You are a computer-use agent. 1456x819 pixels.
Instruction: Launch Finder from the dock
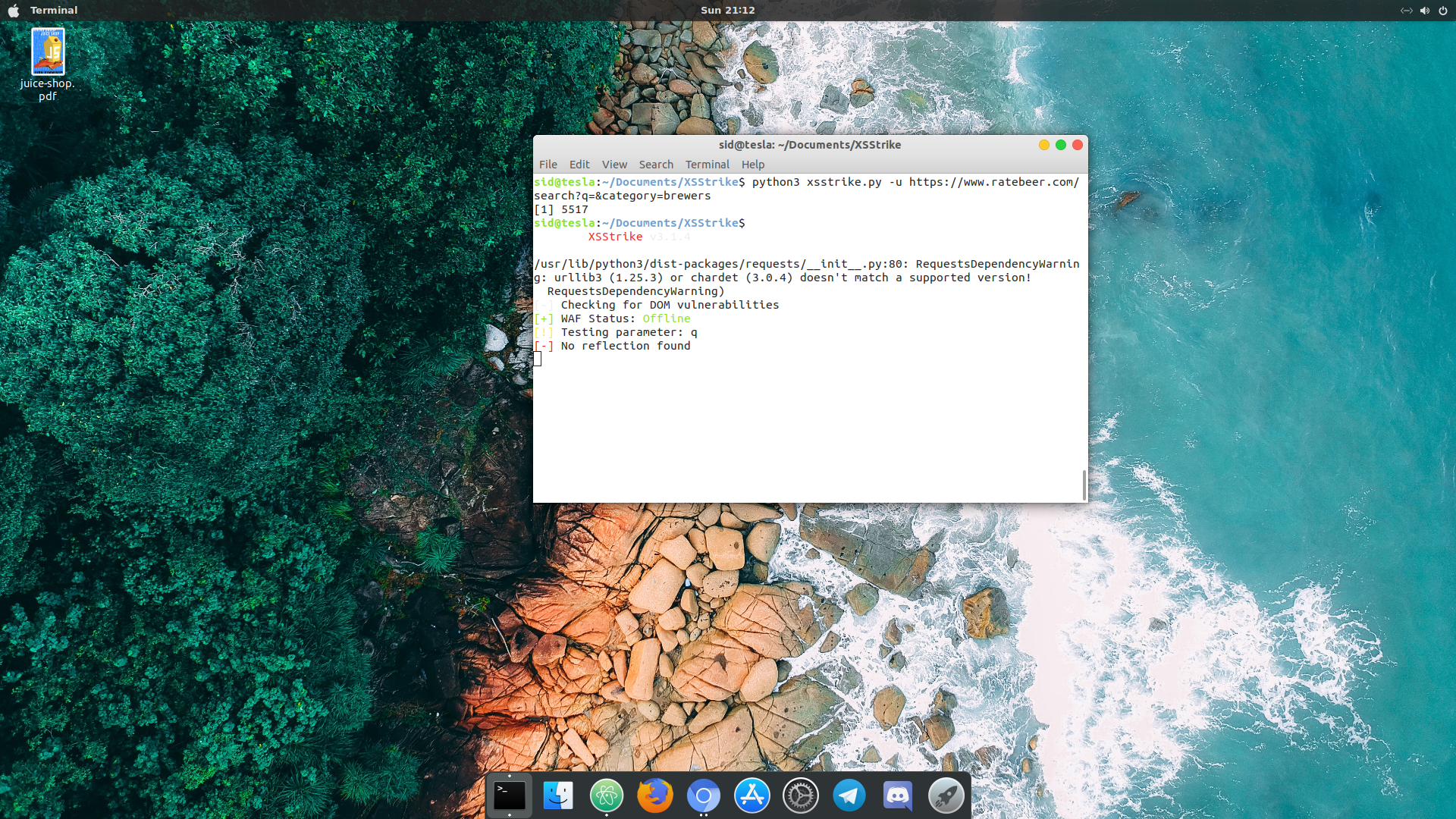point(558,795)
